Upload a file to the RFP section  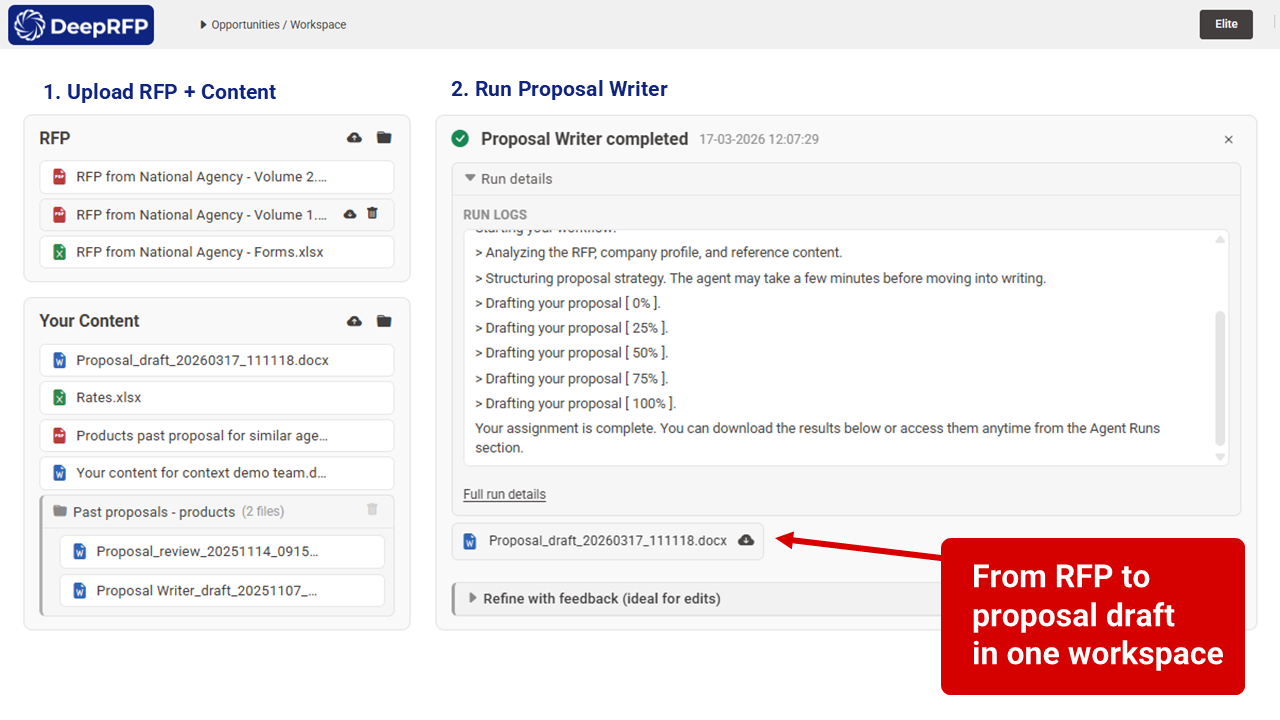[354, 138]
